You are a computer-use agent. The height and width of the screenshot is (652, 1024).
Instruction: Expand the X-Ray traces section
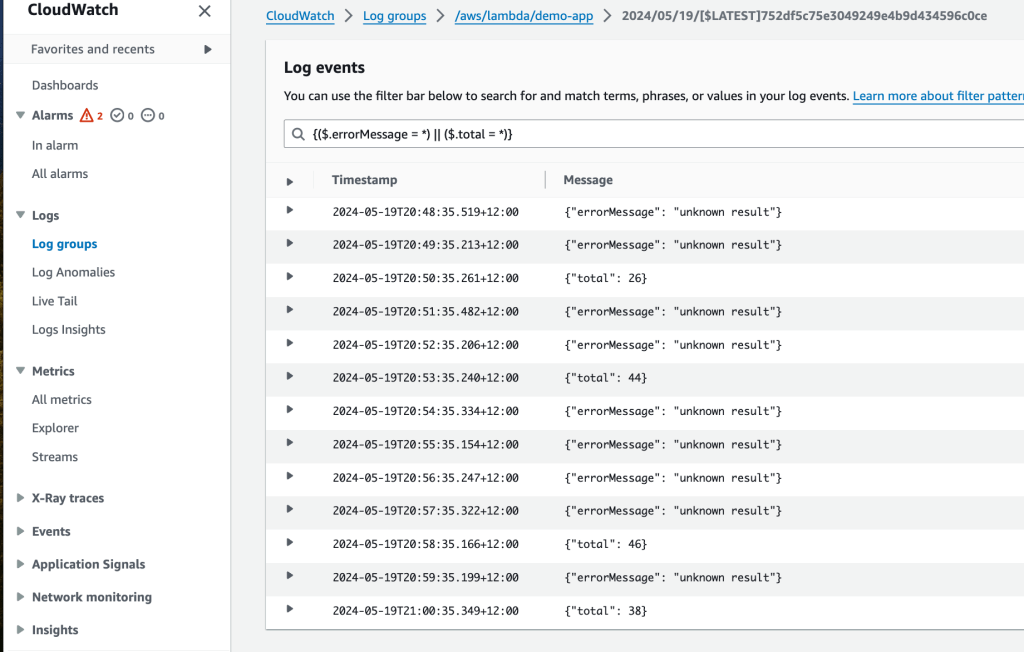pyautogui.click(x=21, y=498)
